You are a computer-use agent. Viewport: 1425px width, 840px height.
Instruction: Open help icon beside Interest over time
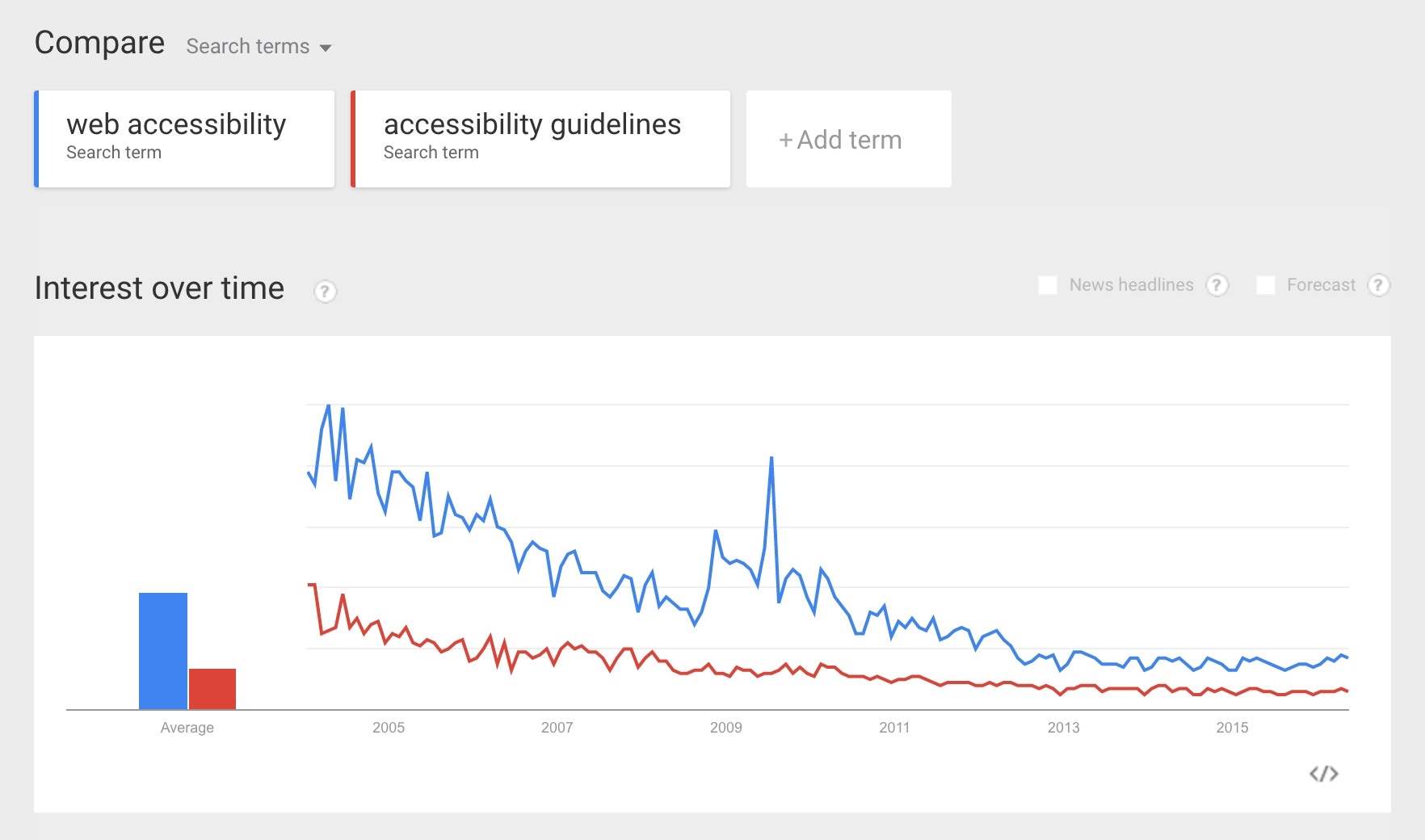point(325,291)
